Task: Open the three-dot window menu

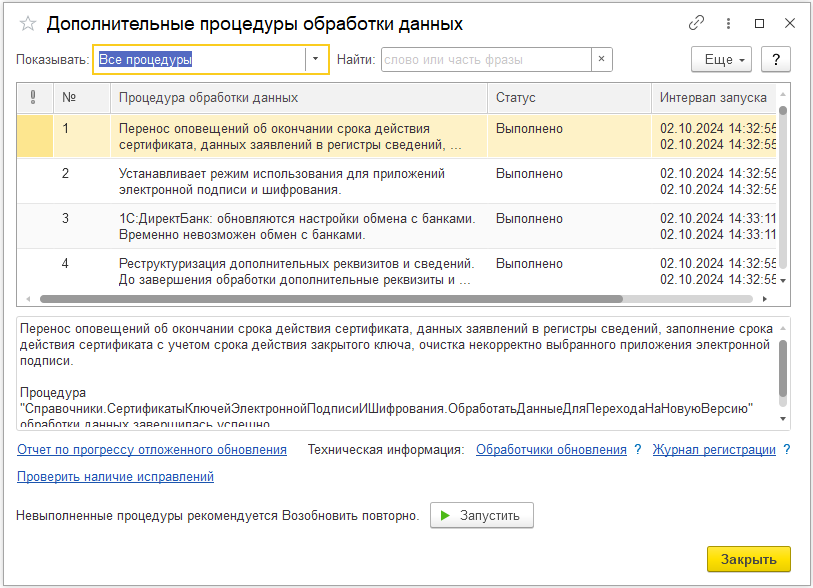Action: (728, 23)
